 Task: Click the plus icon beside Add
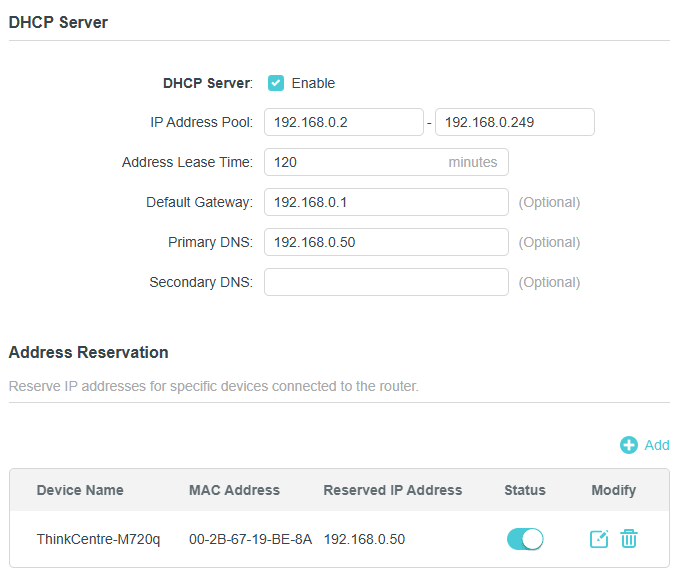(x=629, y=445)
